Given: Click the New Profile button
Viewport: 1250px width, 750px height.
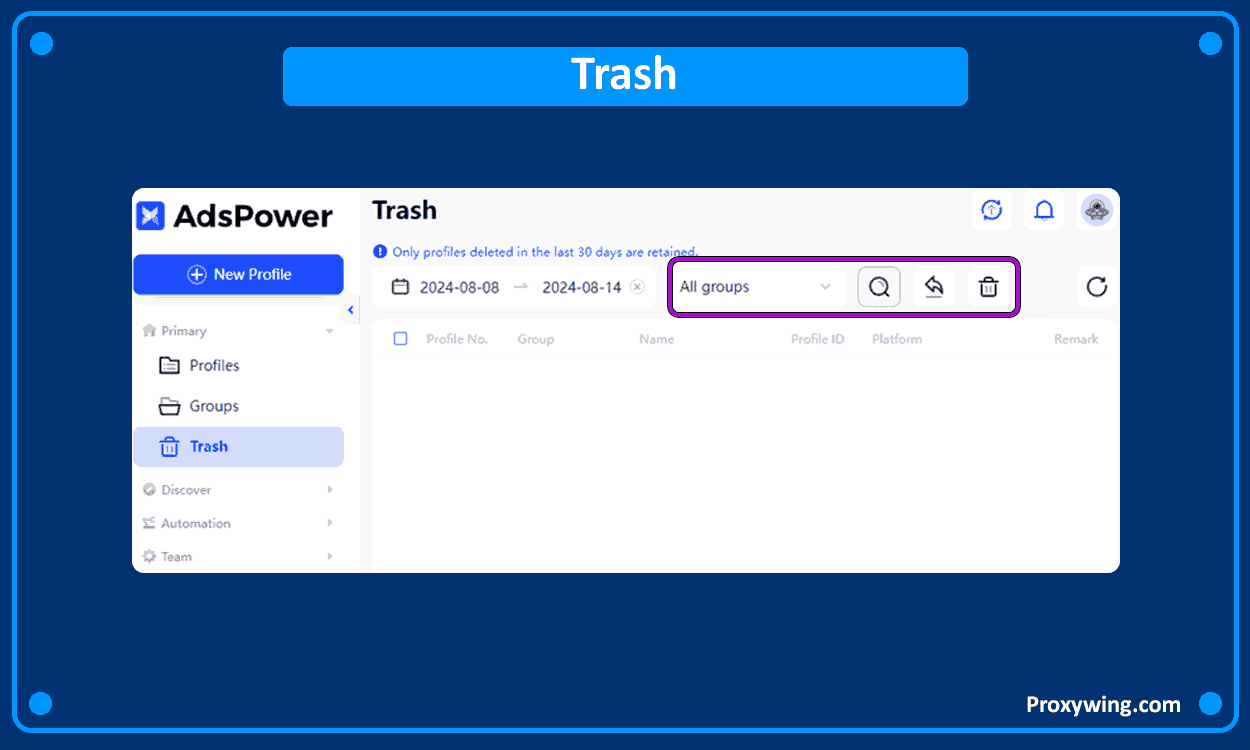Looking at the screenshot, I should pyautogui.click(x=238, y=274).
